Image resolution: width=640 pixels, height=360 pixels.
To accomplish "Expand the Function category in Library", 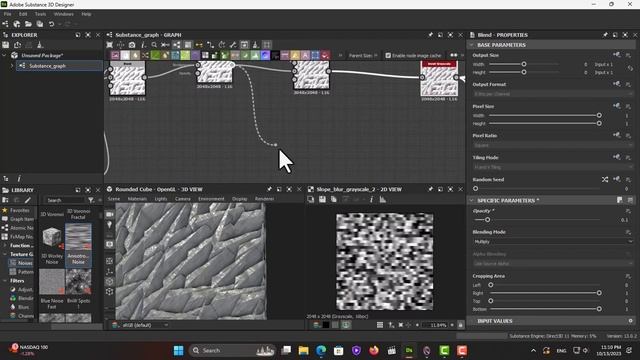I will [5, 245].
